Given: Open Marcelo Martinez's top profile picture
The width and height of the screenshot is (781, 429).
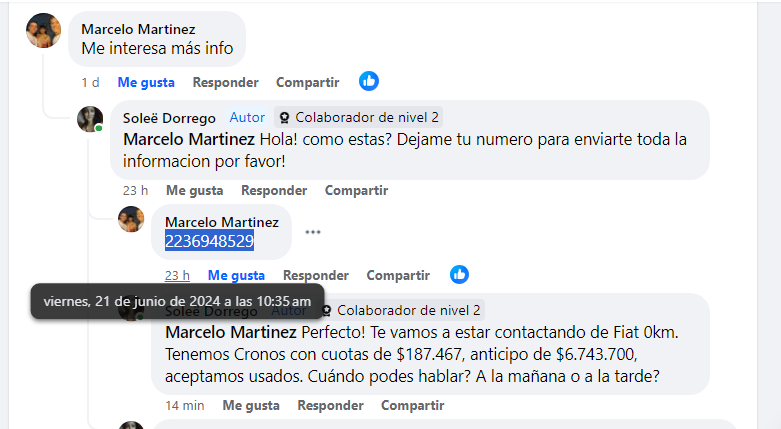Looking at the screenshot, I should click(43, 31).
